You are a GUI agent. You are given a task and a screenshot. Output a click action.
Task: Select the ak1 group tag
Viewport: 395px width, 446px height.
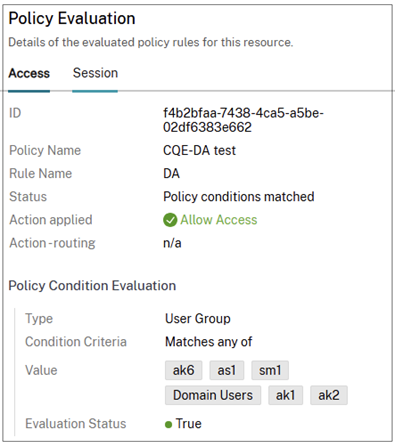click(286, 395)
